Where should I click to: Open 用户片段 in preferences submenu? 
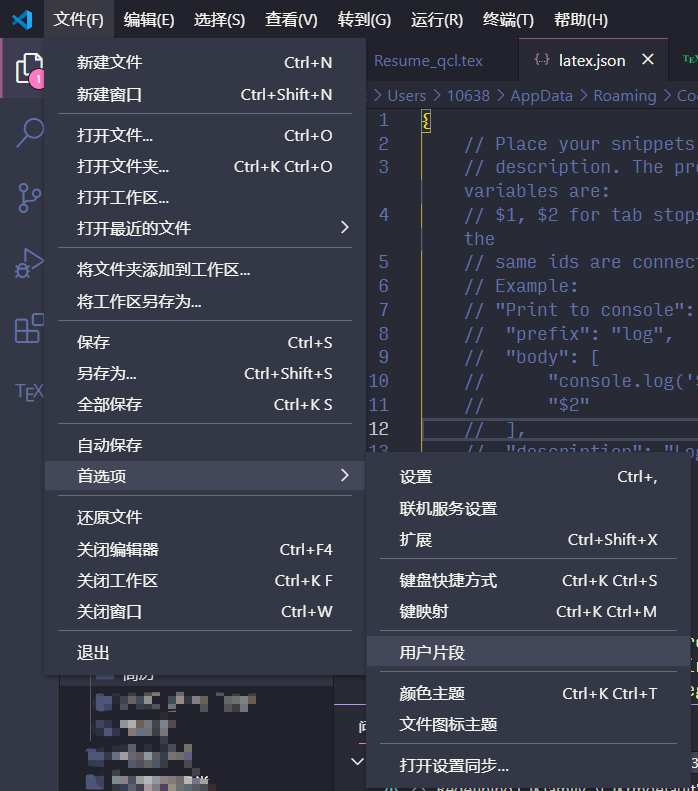click(528, 652)
